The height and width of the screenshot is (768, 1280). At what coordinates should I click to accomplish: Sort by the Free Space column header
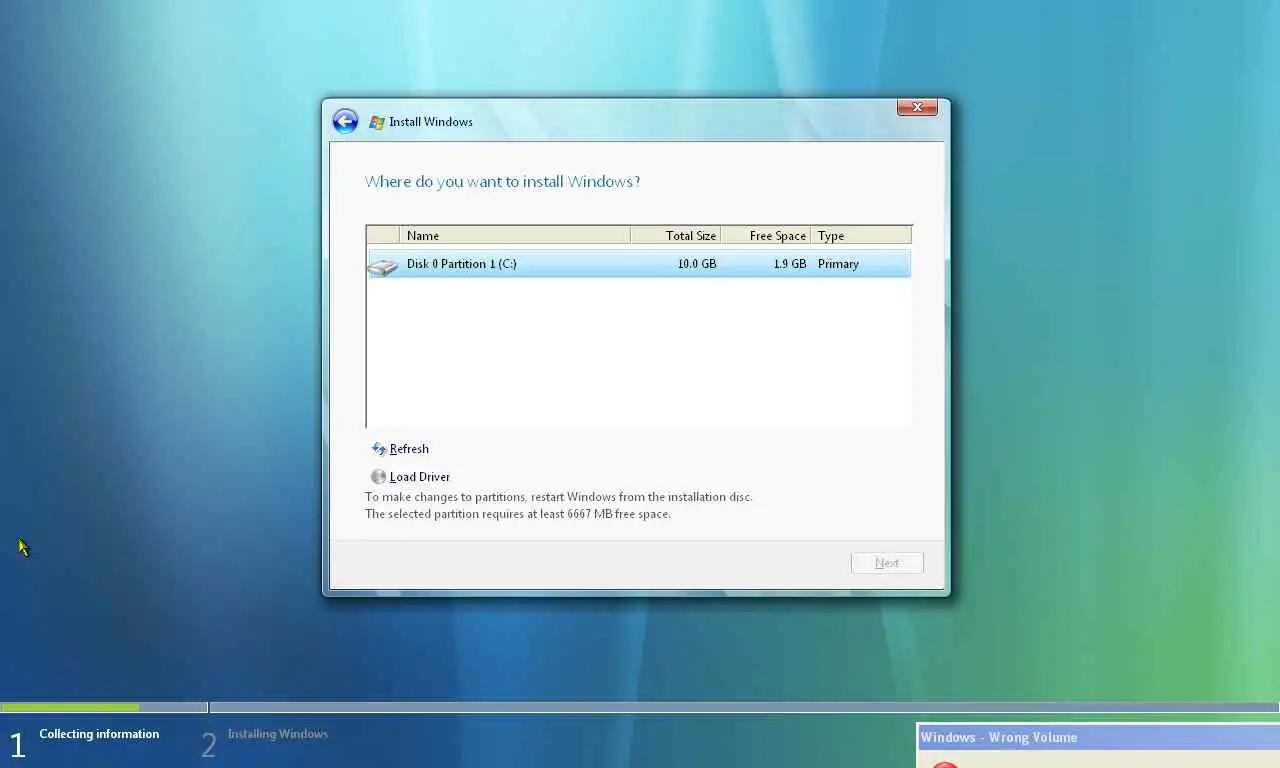click(766, 235)
